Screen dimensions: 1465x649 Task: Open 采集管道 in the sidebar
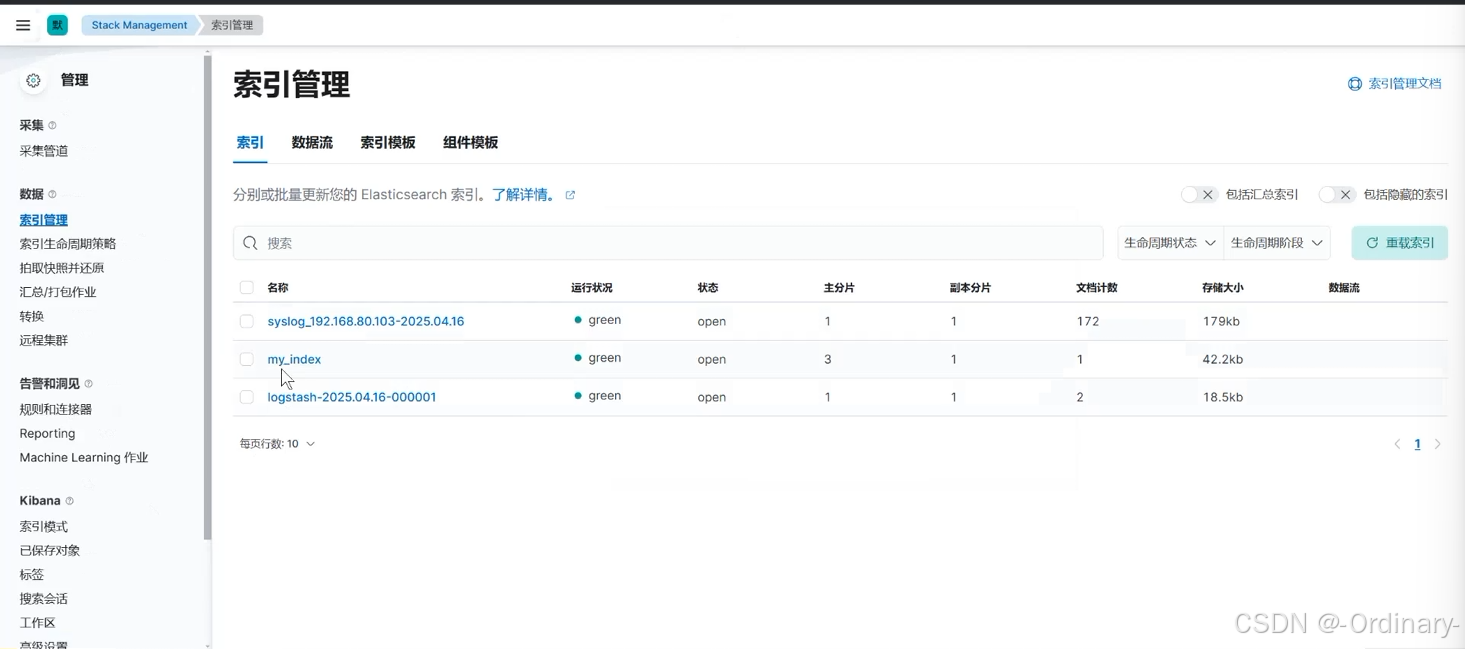pyautogui.click(x=44, y=151)
